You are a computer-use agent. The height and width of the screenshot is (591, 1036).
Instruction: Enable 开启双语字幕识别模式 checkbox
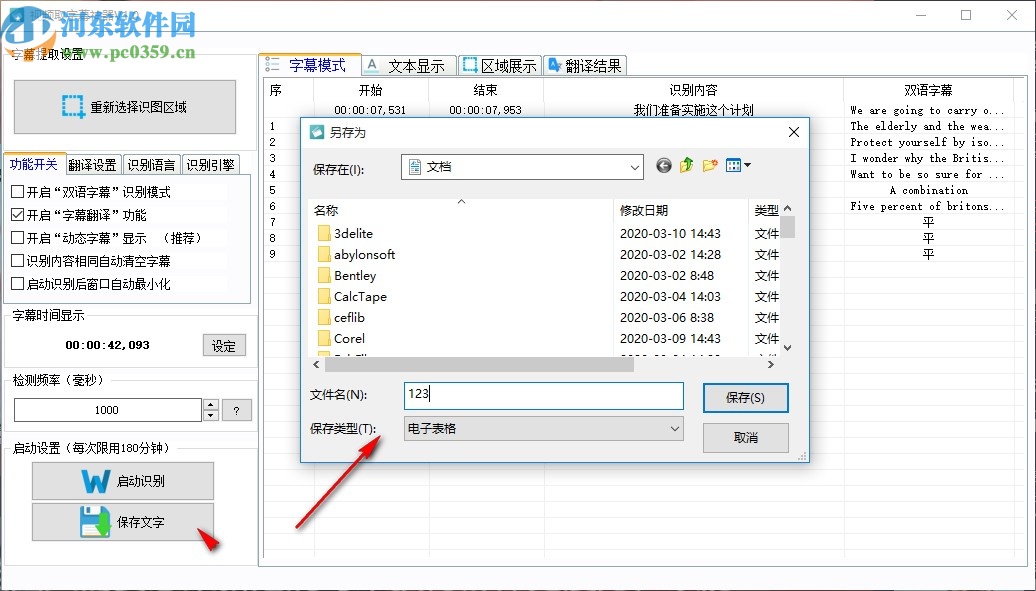click(17, 193)
